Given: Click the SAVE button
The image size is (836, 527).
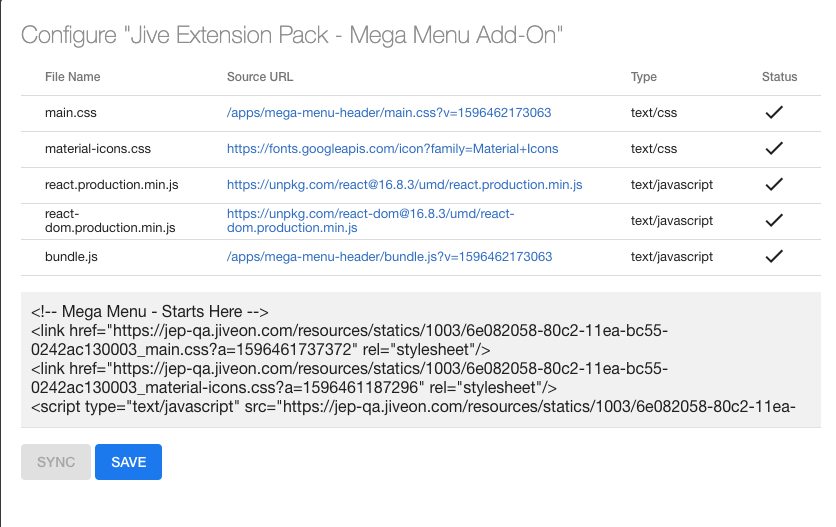Looking at the screenshot, I should click(x=128, y=462).
